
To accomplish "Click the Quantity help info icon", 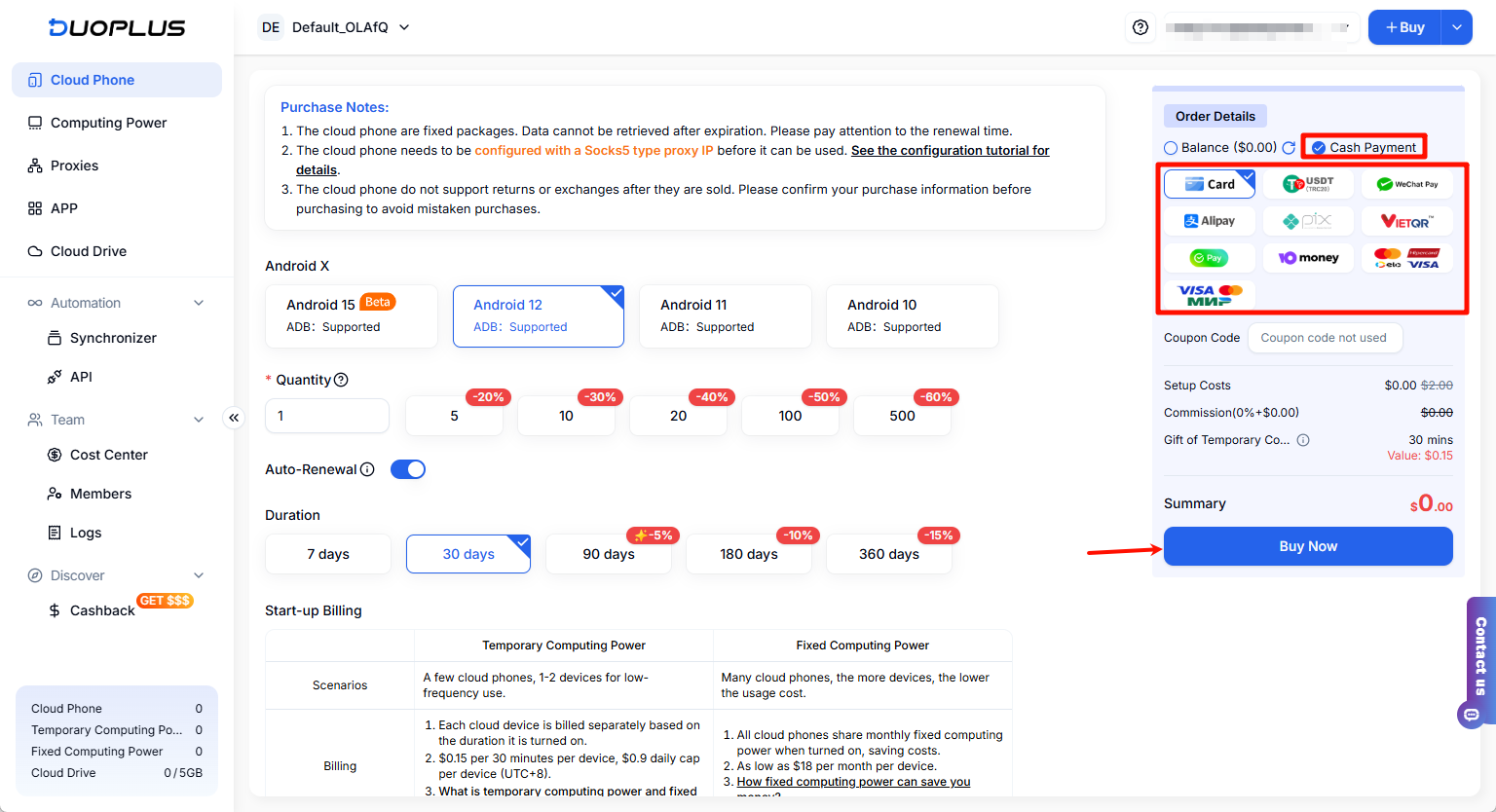I will (x=341, y=380).
